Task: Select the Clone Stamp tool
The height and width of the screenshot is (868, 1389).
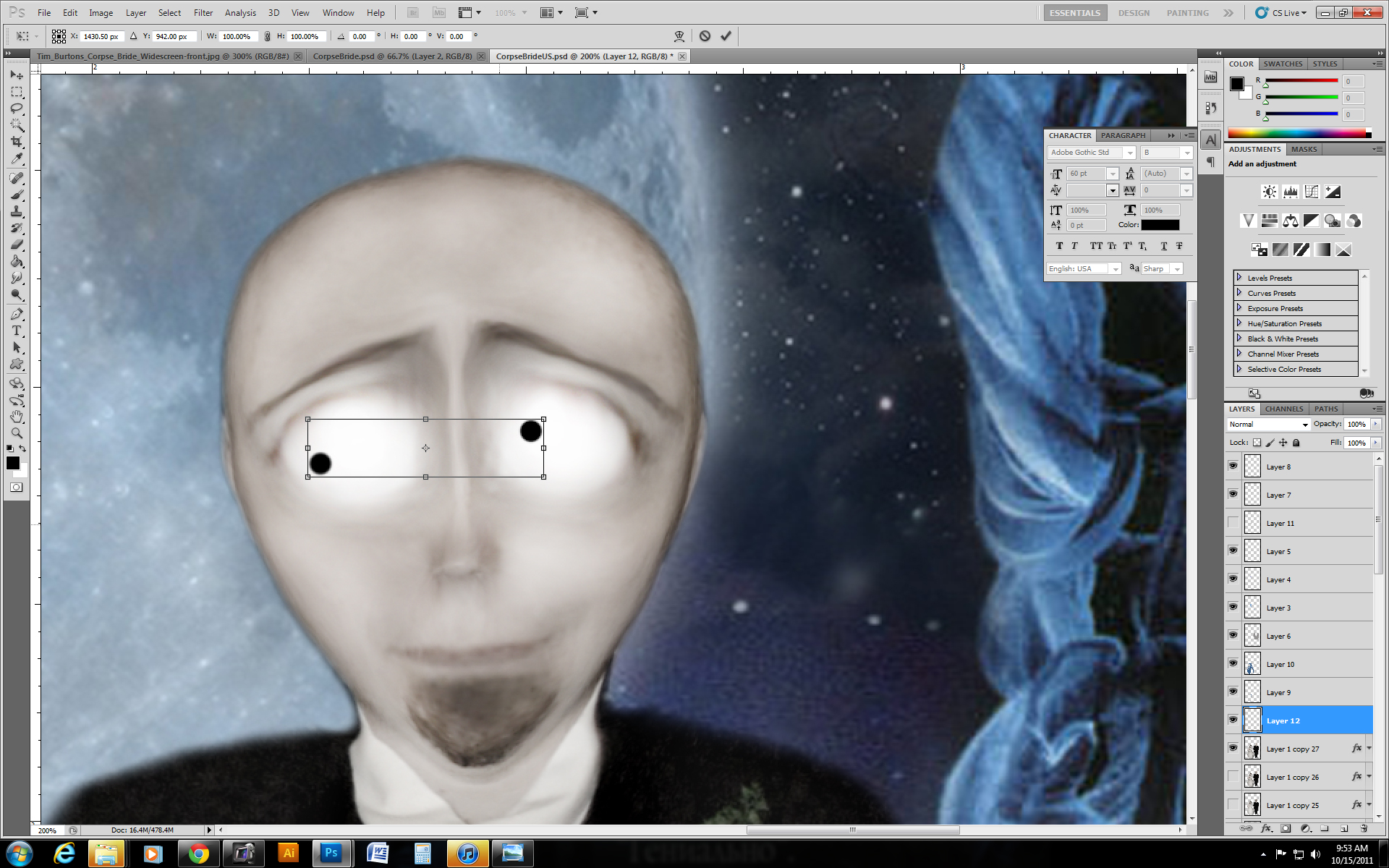Action: point(17,211)
